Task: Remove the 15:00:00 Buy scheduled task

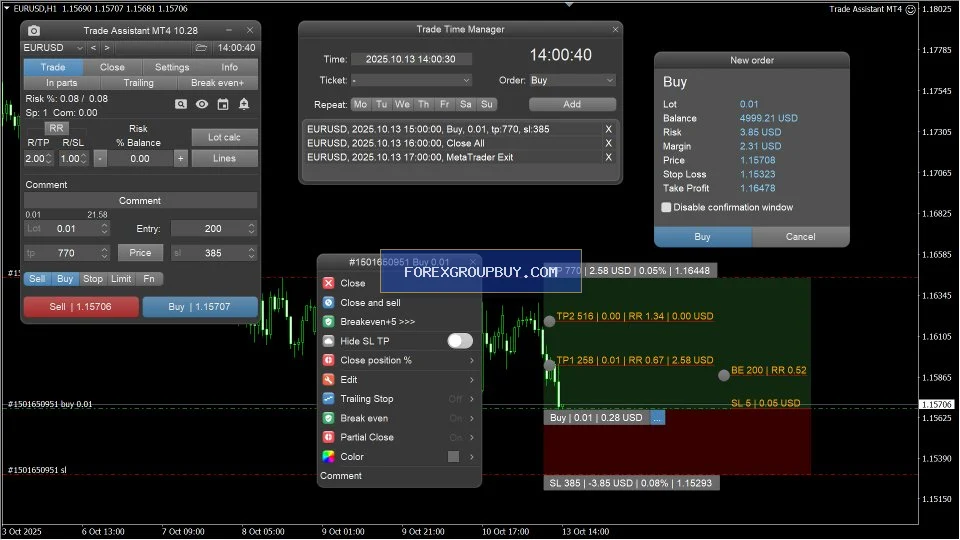Action: point(609,129)
